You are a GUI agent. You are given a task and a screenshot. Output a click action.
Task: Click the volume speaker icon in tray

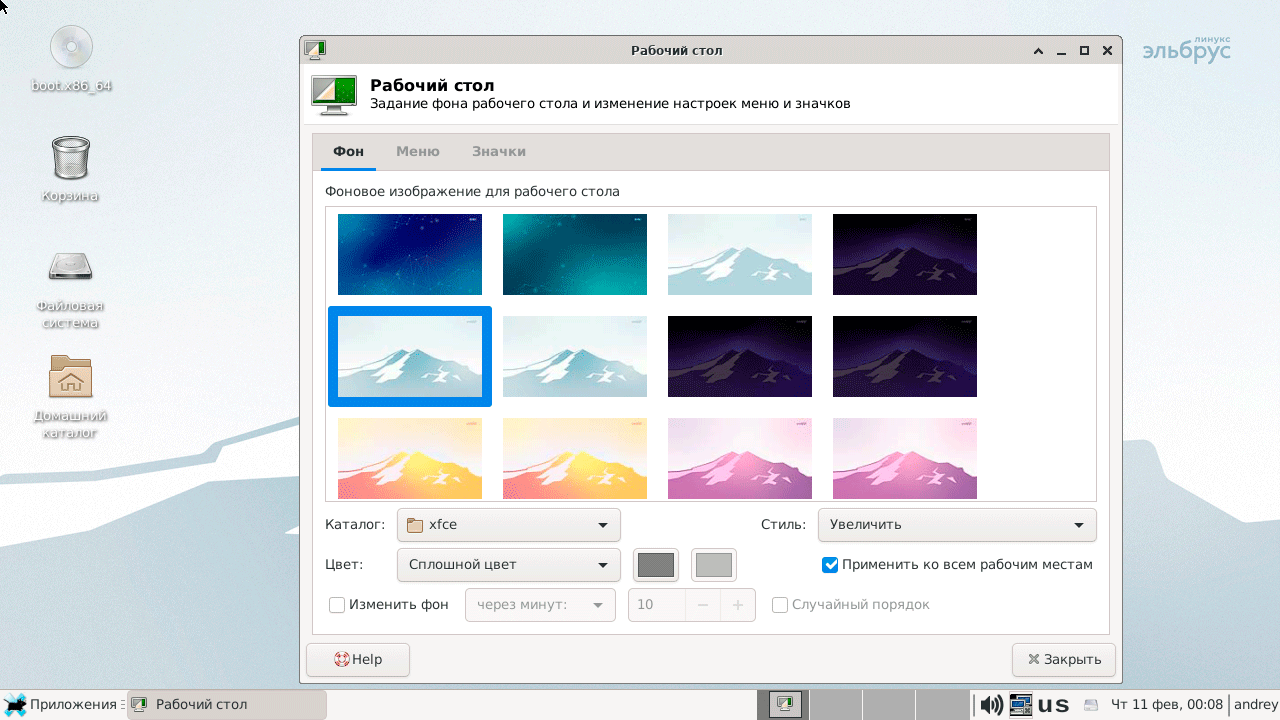click(x=991, y=705)
